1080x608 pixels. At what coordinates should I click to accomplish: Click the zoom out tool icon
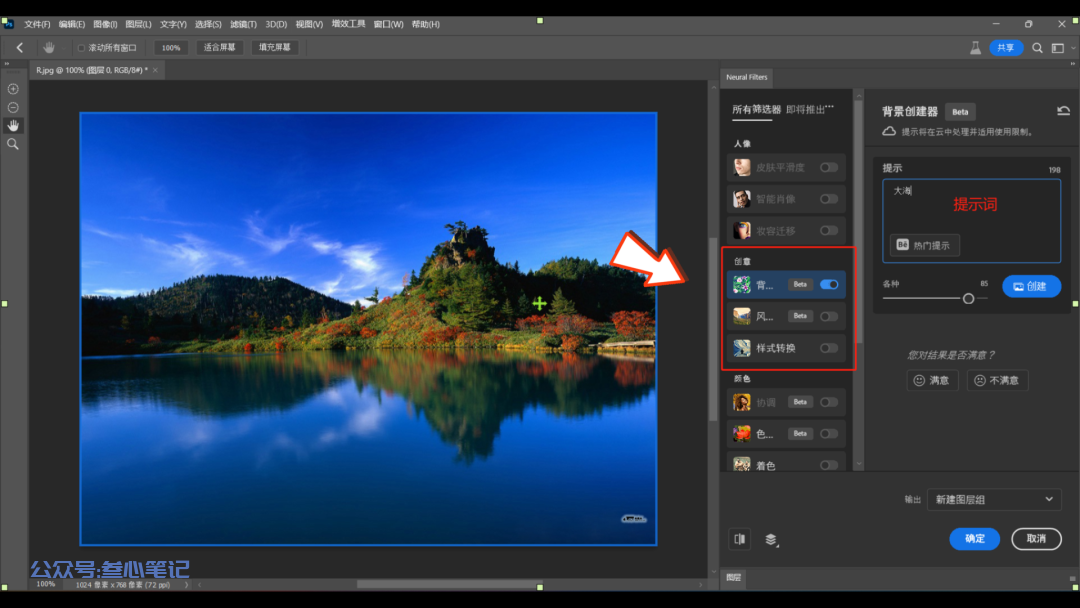pyautogui.click(x=13, y=107)
